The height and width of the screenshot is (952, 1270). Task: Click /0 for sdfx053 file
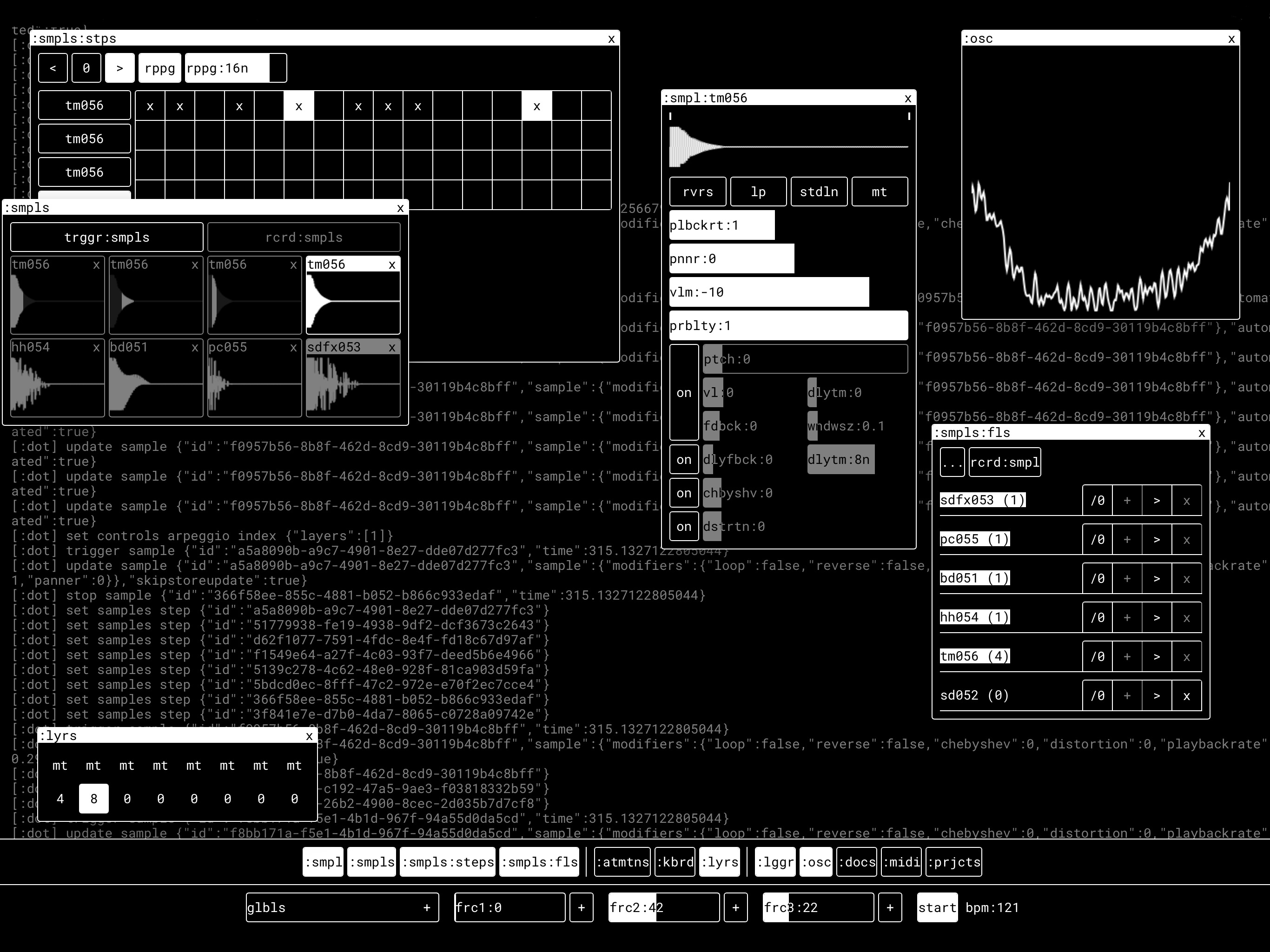tap(1097, 500)
